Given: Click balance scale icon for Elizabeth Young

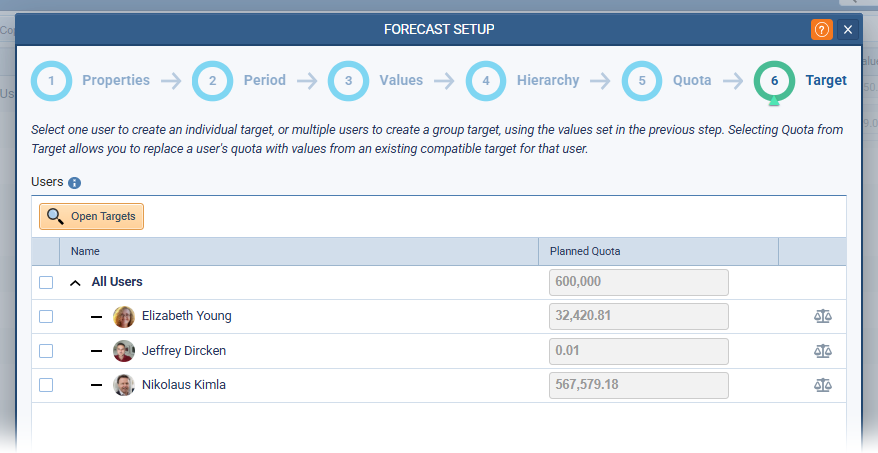Looking at the screenshot, I should (x=822, y=317).
